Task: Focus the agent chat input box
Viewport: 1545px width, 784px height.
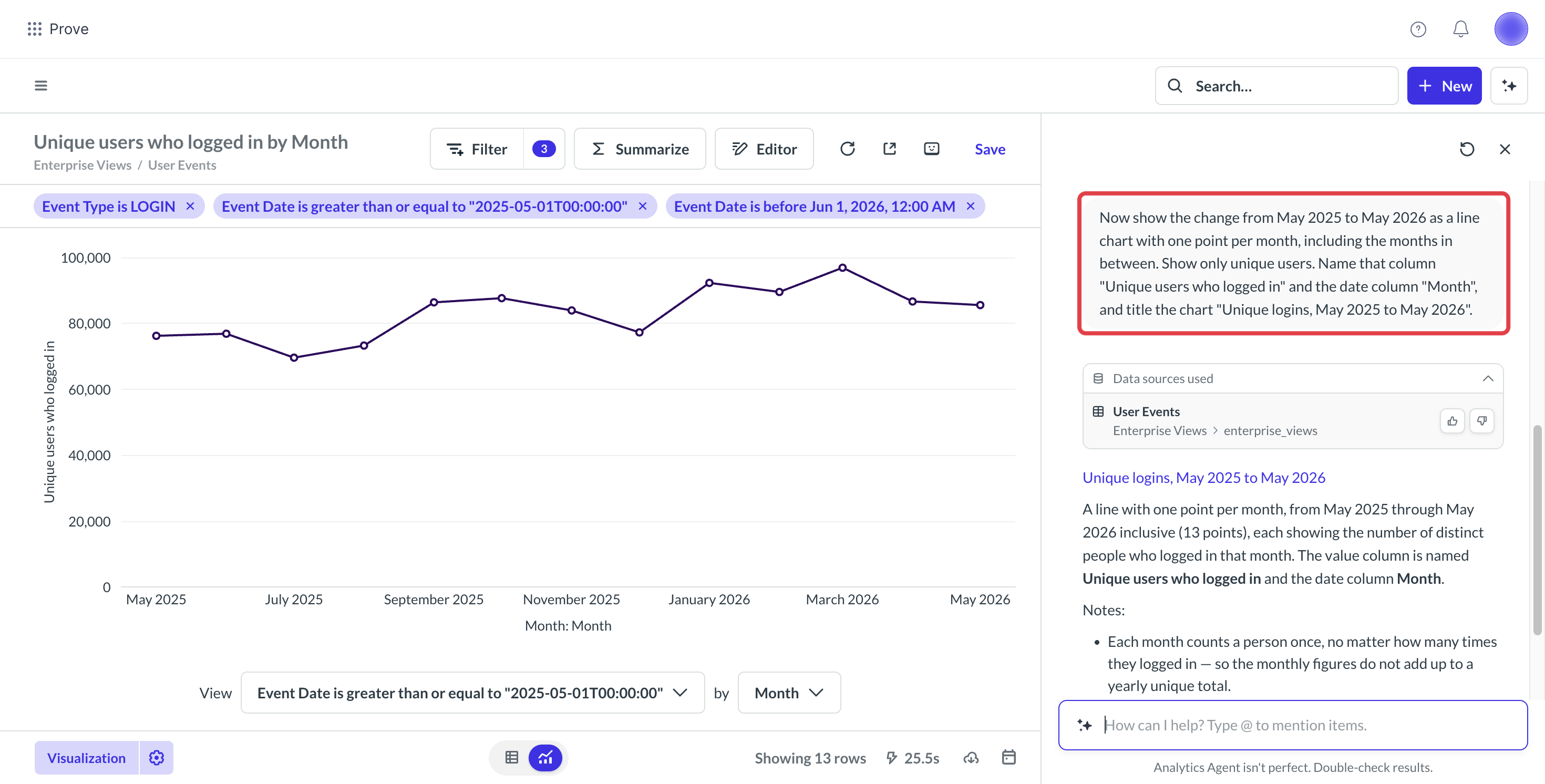Action: [1293, 725]
